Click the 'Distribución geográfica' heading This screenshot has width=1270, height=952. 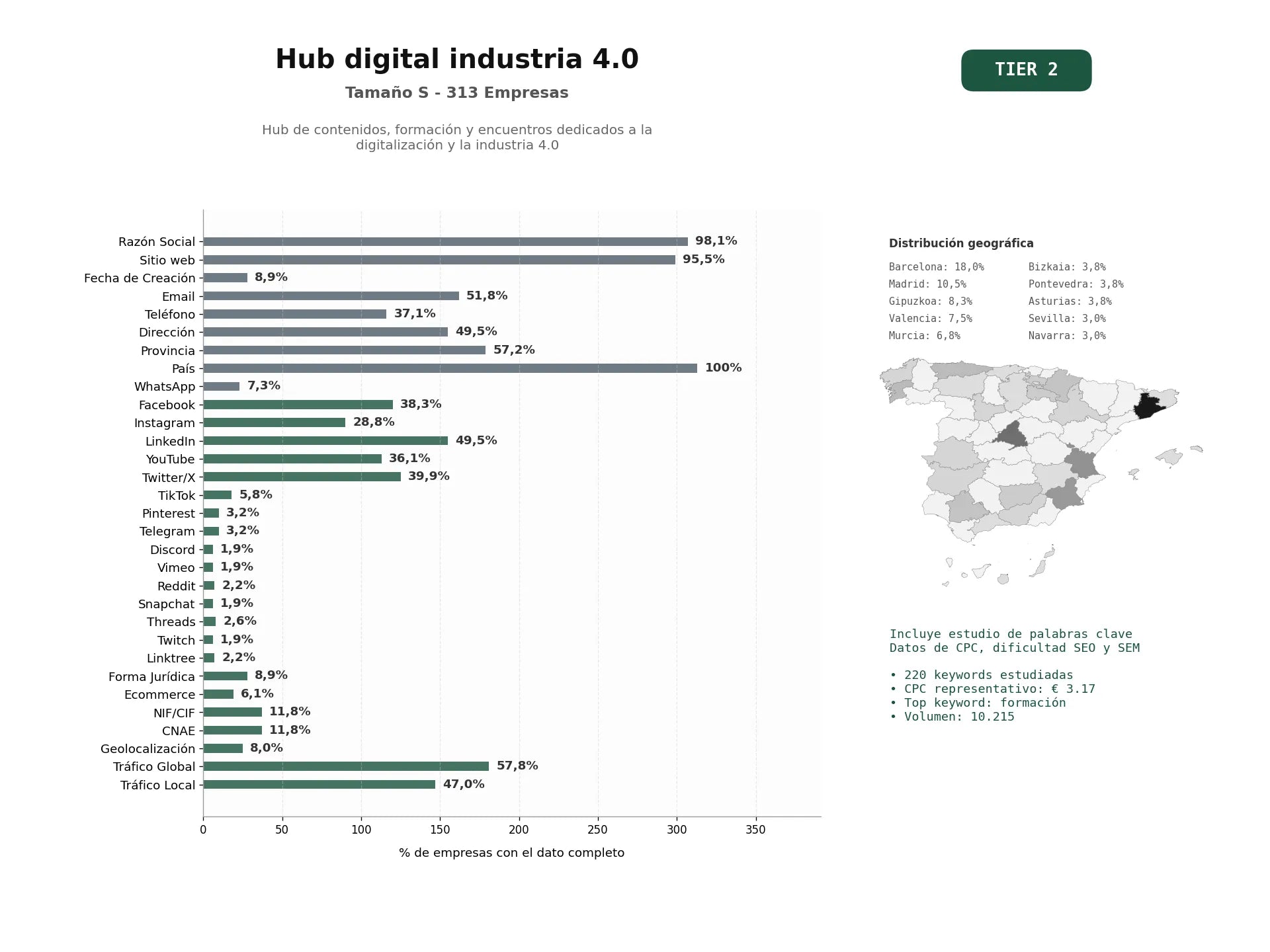[961, 243]
